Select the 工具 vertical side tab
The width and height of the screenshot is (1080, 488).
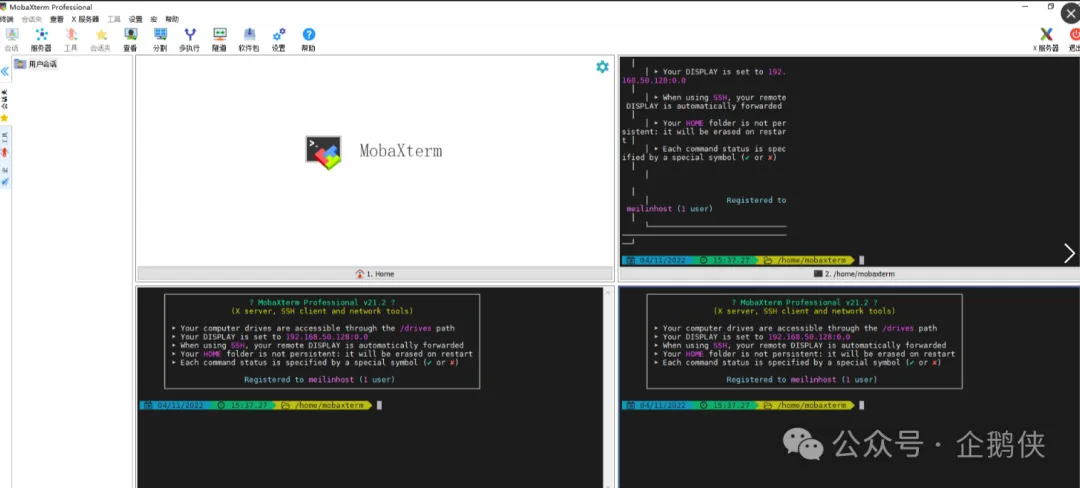pyautogui.click(x=5, y=143)
